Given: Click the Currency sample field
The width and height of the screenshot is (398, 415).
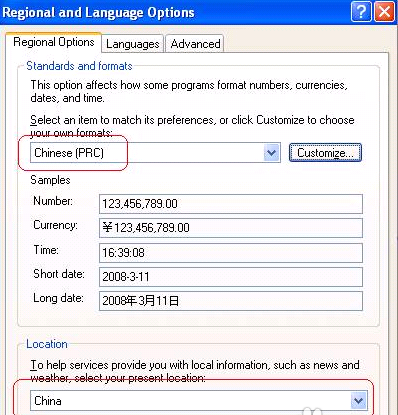Looking at the screenshot, I should pyautogui.click(x=231, y=228).
